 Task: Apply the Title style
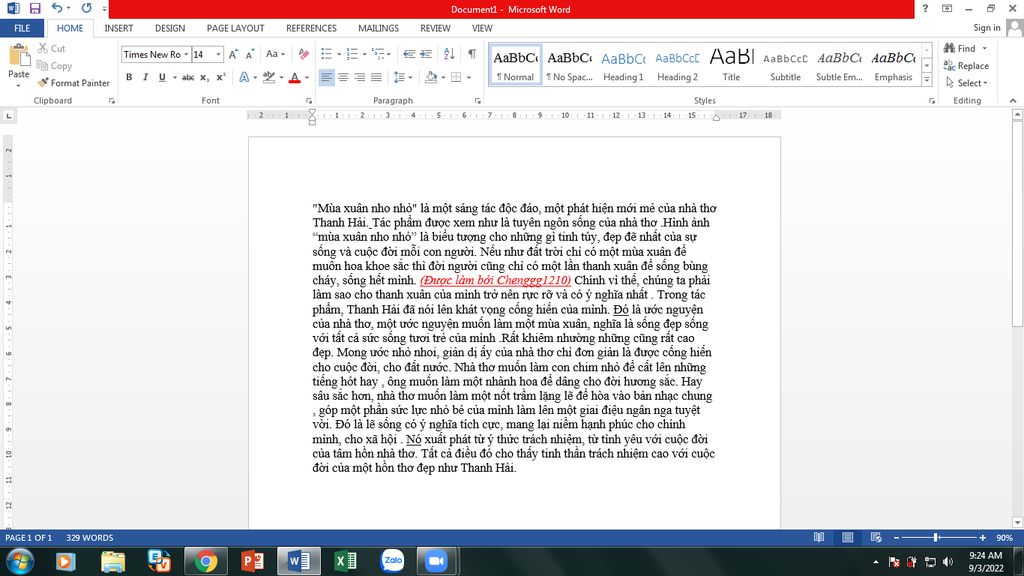[731, 65]
